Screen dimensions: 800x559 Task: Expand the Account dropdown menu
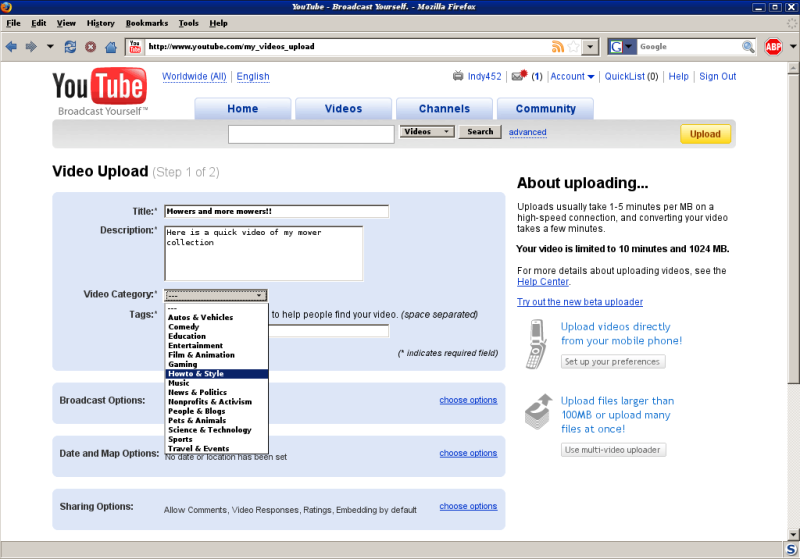pos(572,76)
